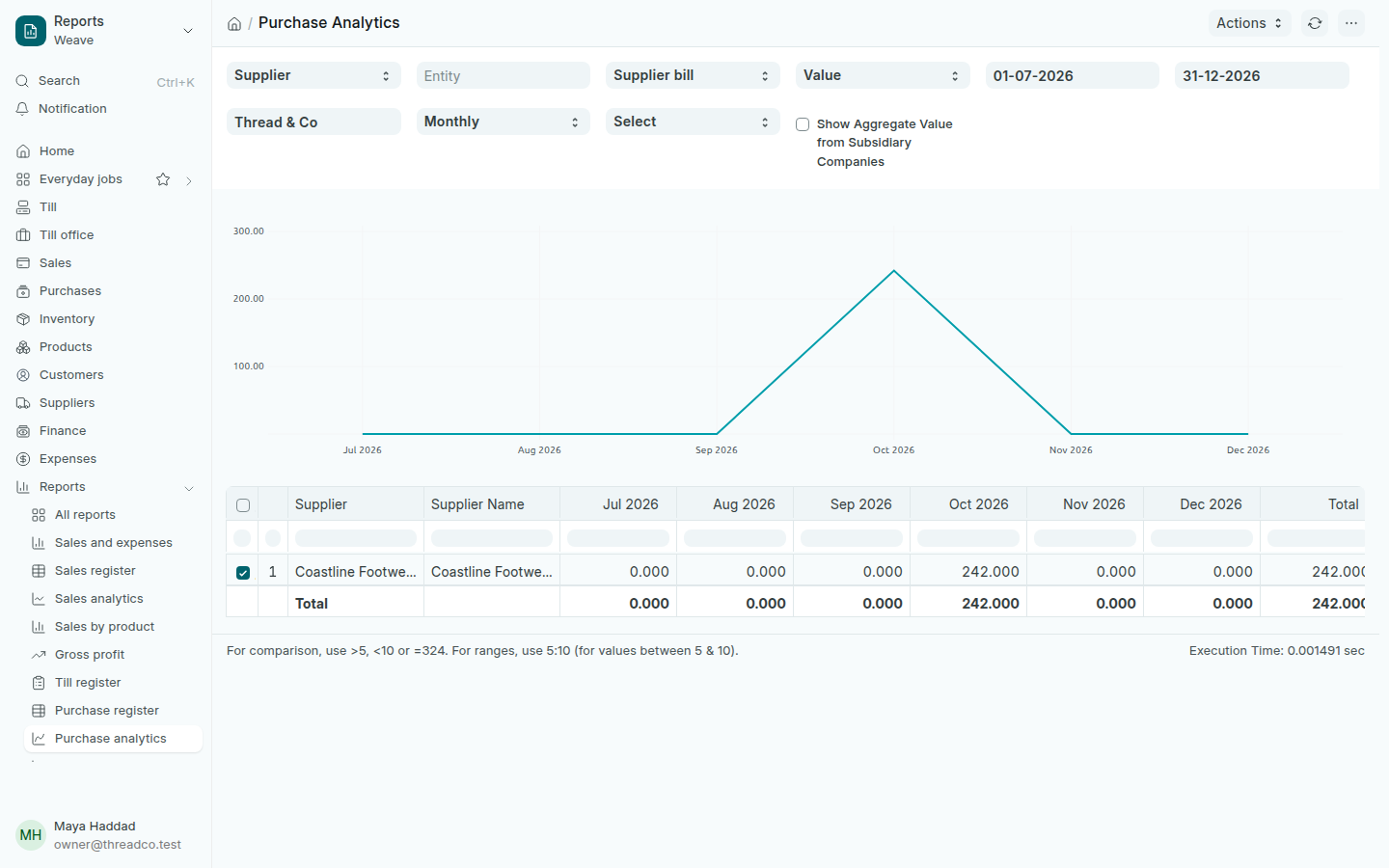Image resolution: width=1389 pixels, height=868 pixels.
Task: Open the three-dots more options menu
Action: [1351, 23]
